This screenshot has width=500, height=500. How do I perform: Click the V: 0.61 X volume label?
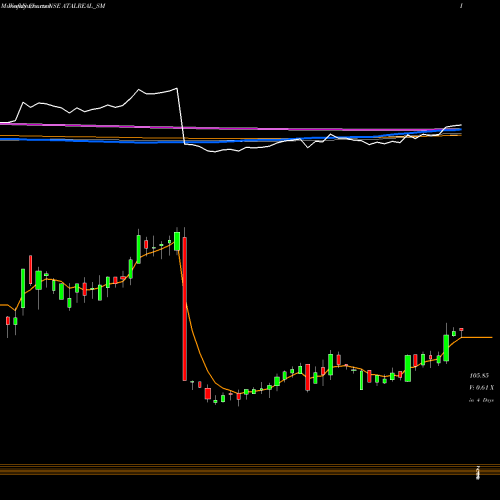(x=482, y=388)
